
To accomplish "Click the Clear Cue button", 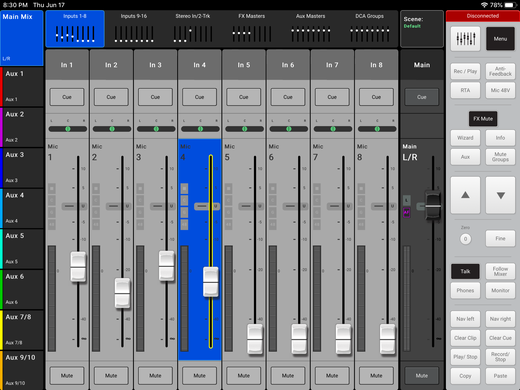I will pos(500,338).
